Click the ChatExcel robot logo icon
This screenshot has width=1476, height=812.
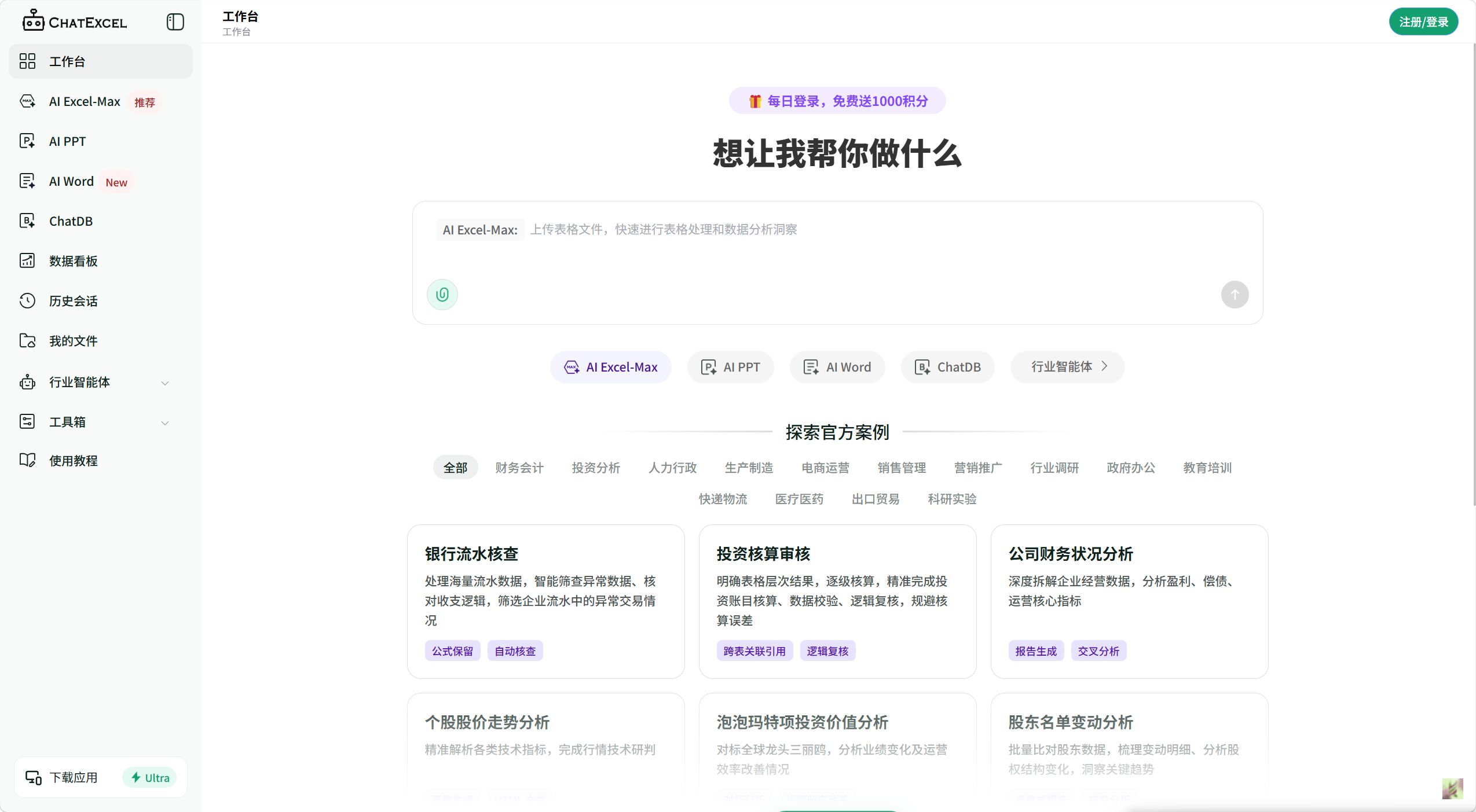33,20
